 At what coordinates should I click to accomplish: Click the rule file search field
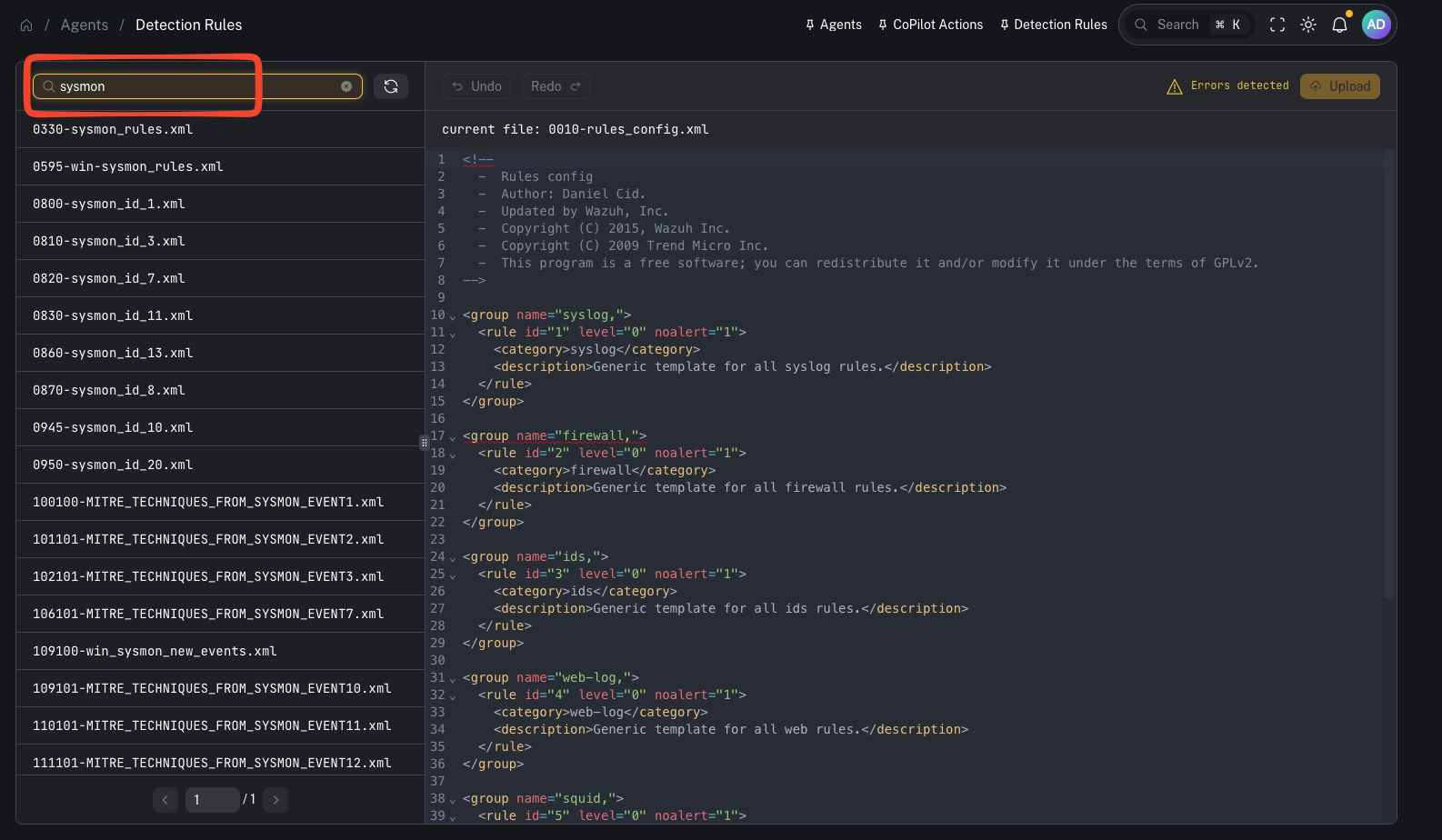coord(197,86)
